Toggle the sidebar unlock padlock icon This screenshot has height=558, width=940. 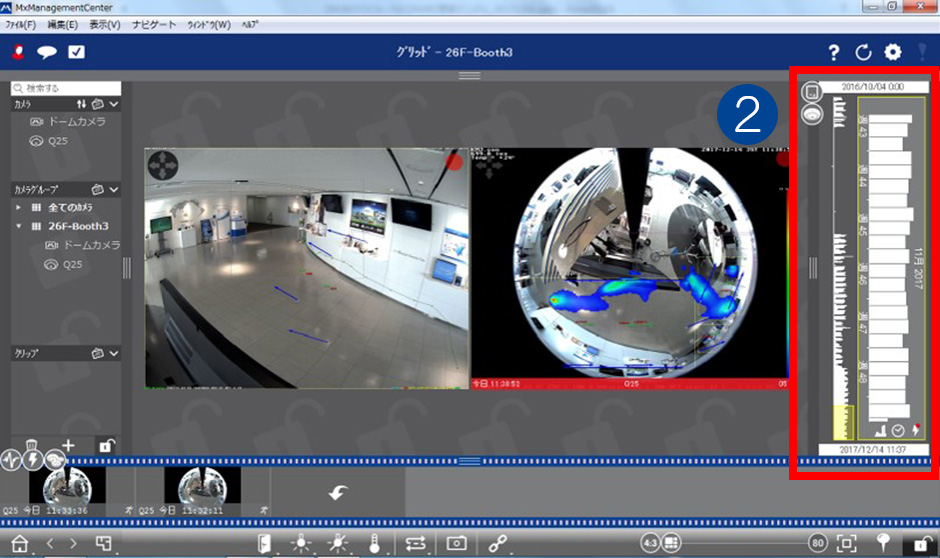[x=106, y=445]
